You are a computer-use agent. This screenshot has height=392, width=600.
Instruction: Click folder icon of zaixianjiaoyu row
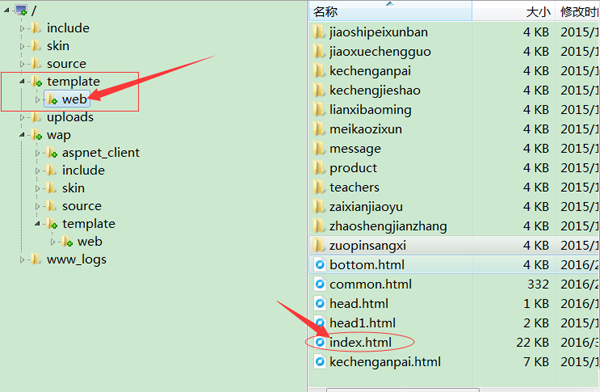point(318,207)
